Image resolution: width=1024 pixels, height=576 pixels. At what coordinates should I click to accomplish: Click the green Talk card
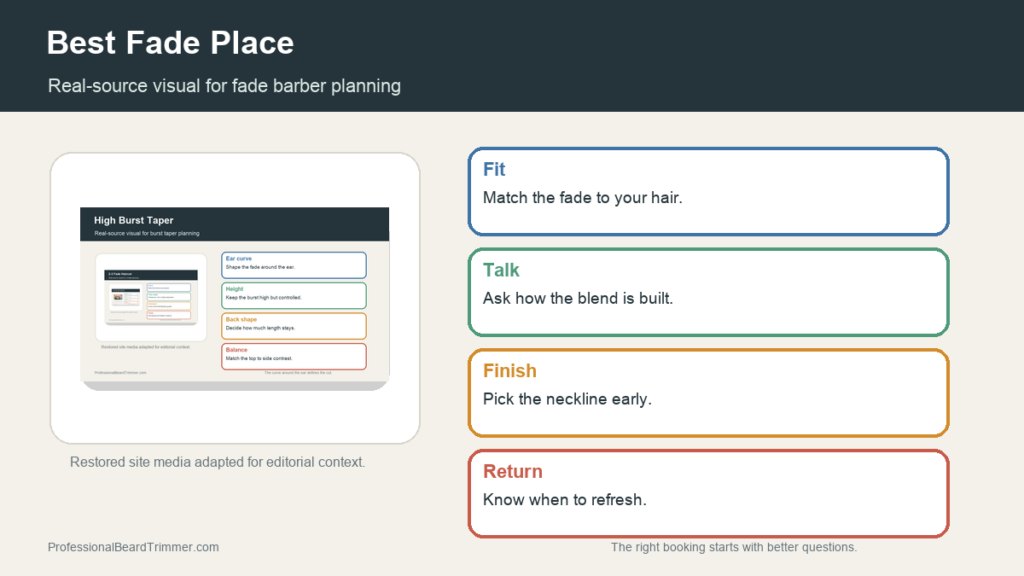(709, 292)
